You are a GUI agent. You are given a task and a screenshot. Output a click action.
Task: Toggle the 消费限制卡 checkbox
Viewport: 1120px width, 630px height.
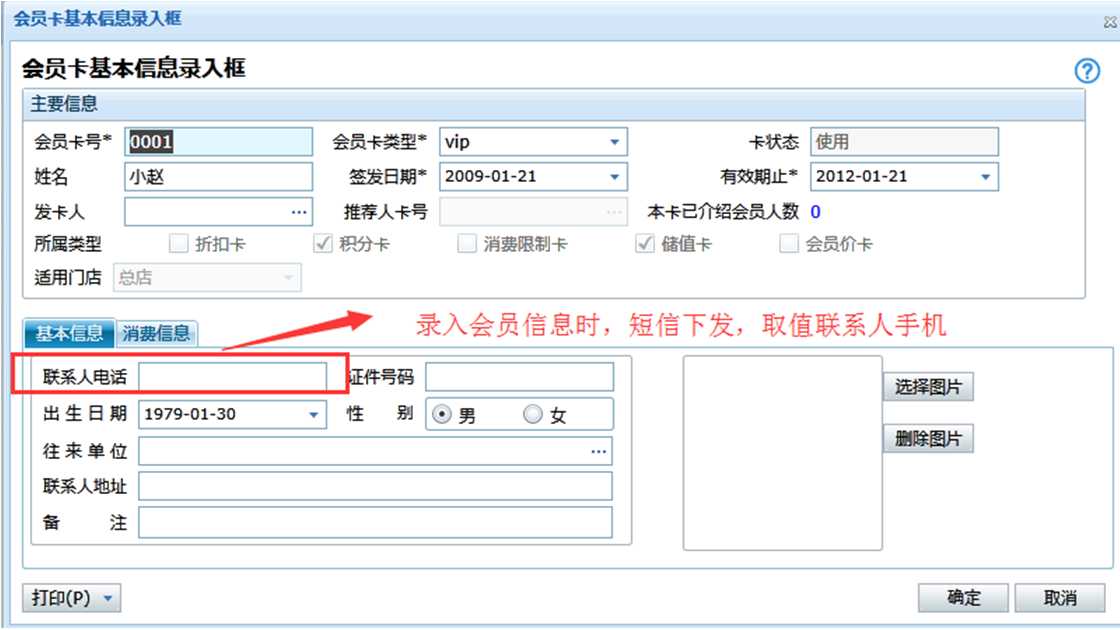pyautogui.click(x=467, y=244)
